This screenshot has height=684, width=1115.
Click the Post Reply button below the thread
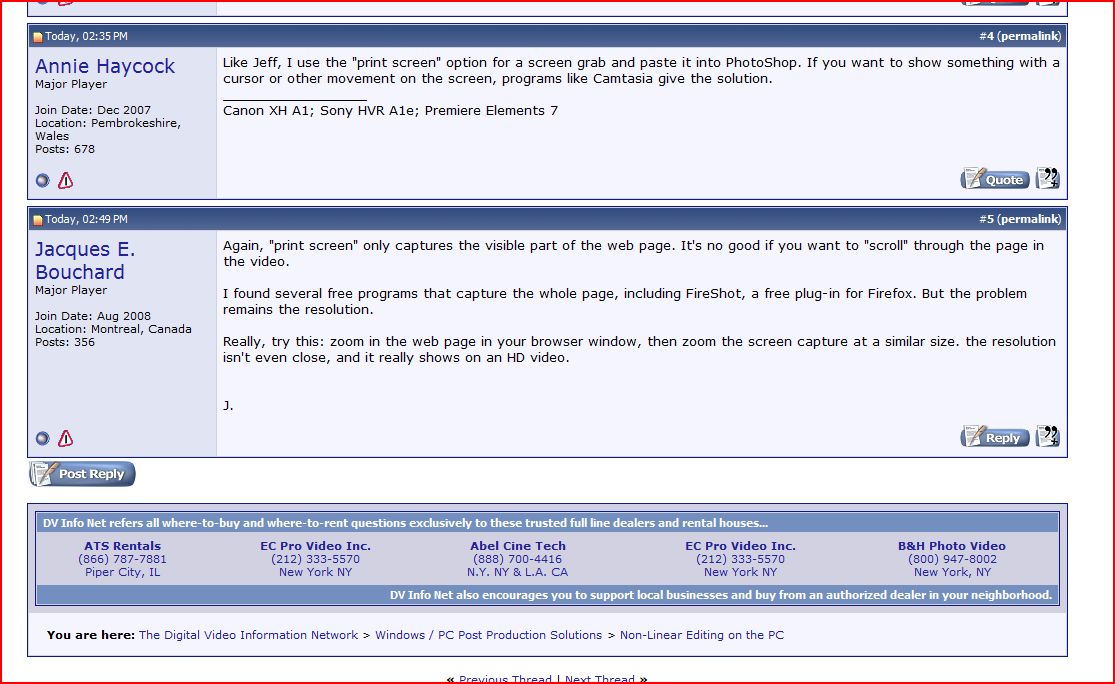tap(82, 474)
